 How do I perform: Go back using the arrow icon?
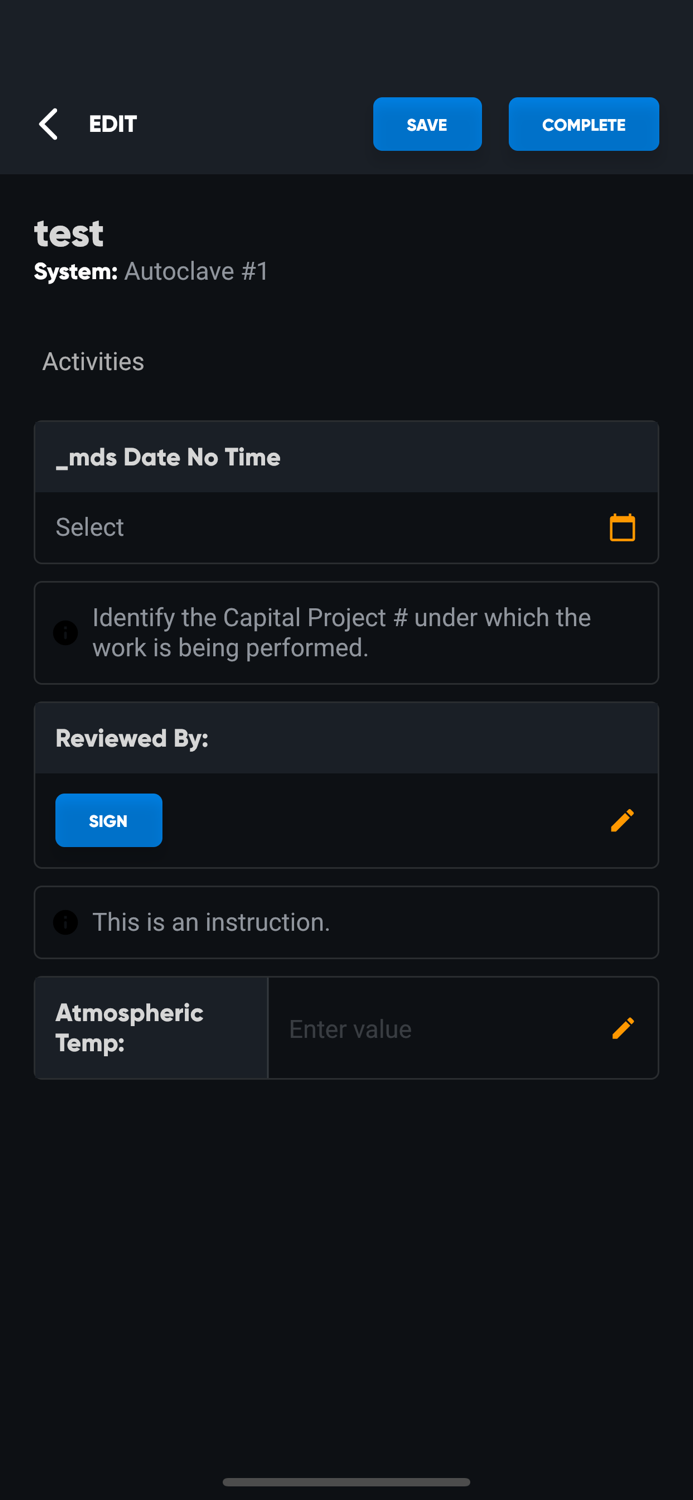pos(48,124)
